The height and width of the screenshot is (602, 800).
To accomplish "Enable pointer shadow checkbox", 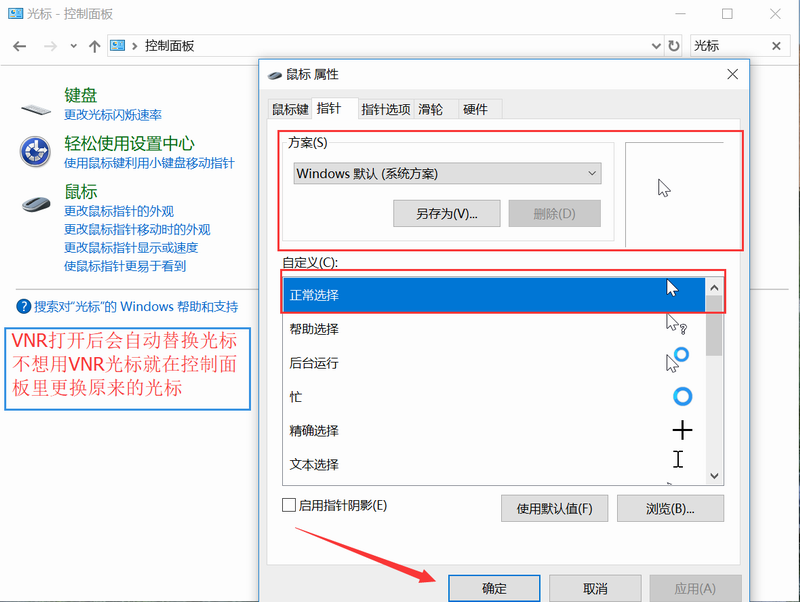I will pyautogui.click(x=289, y=506).
